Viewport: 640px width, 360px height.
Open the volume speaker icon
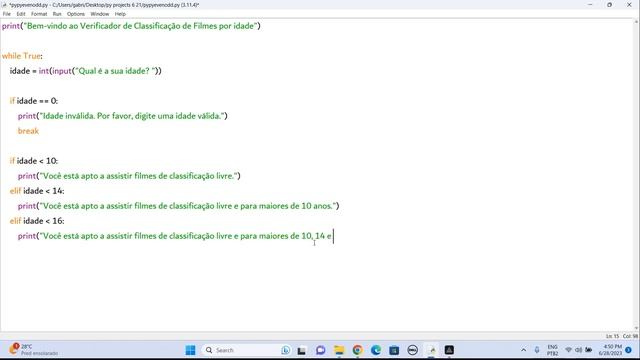pyautogui.click(x=578, y=350)
